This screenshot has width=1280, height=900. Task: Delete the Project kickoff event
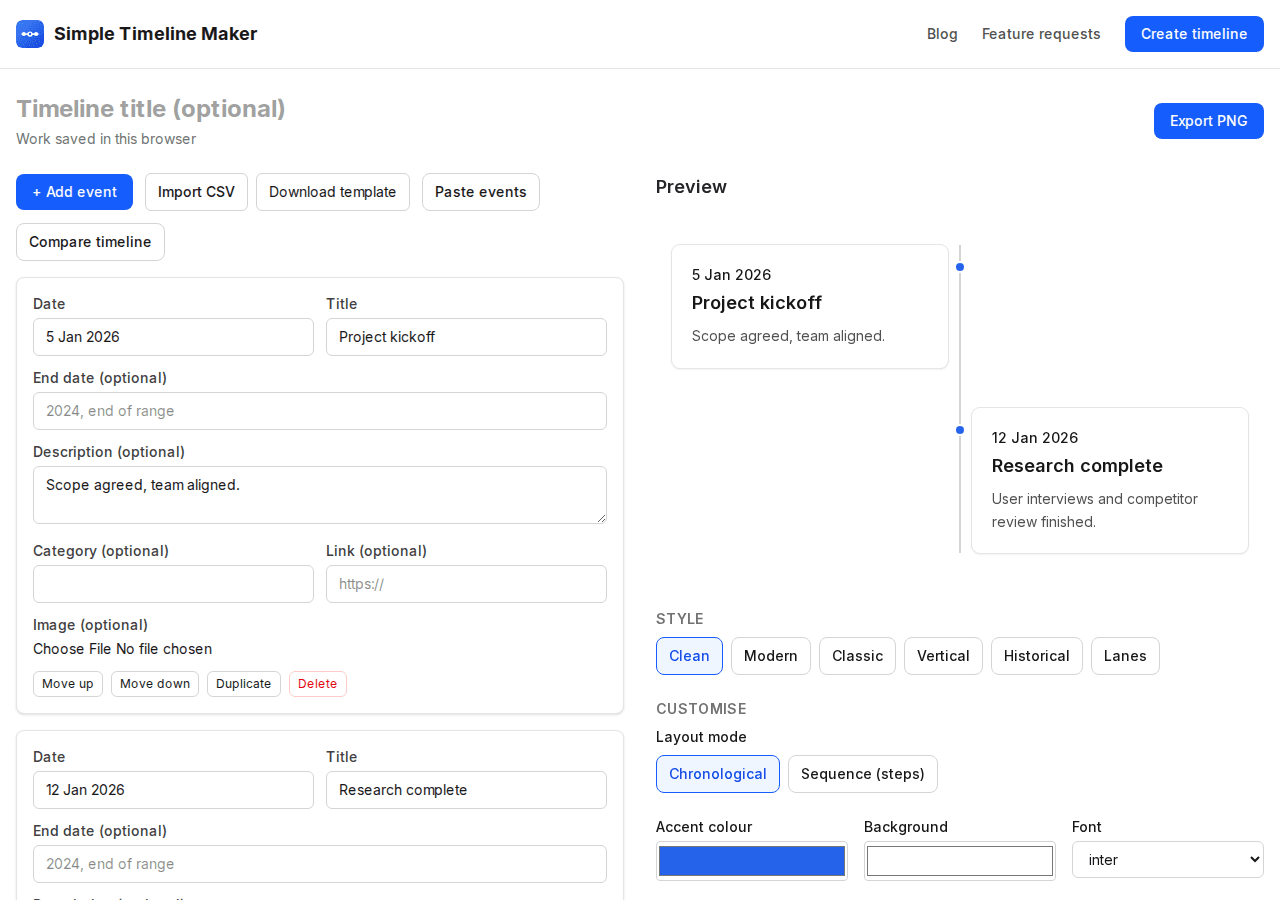[318, 684]
